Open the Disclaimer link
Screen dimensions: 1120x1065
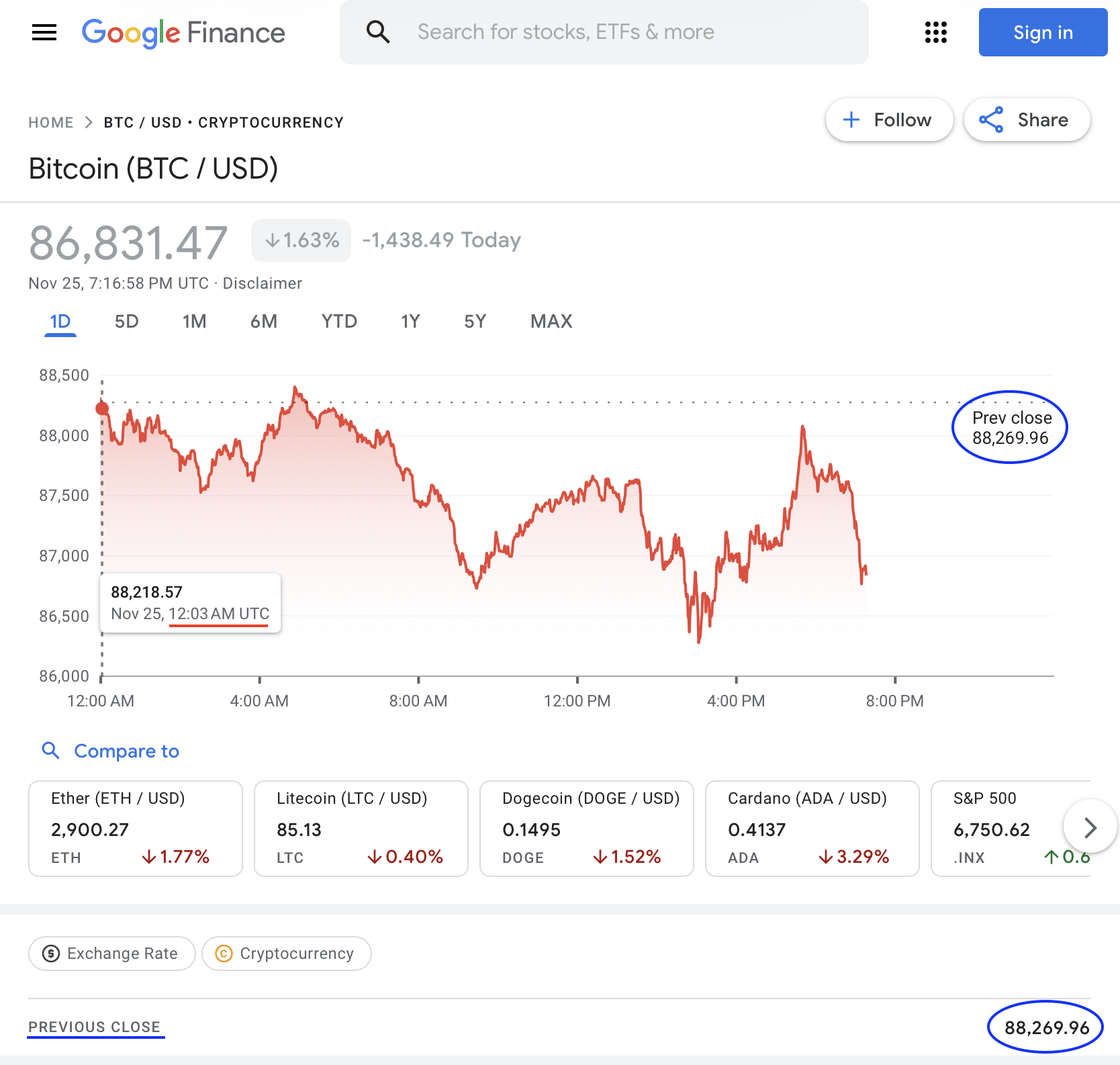pyautogui.click(x=262, y=283)
